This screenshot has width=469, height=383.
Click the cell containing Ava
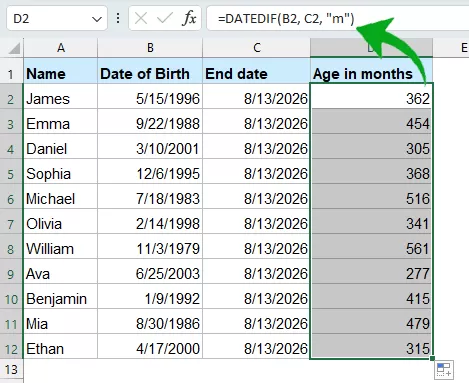pos(60,271)
